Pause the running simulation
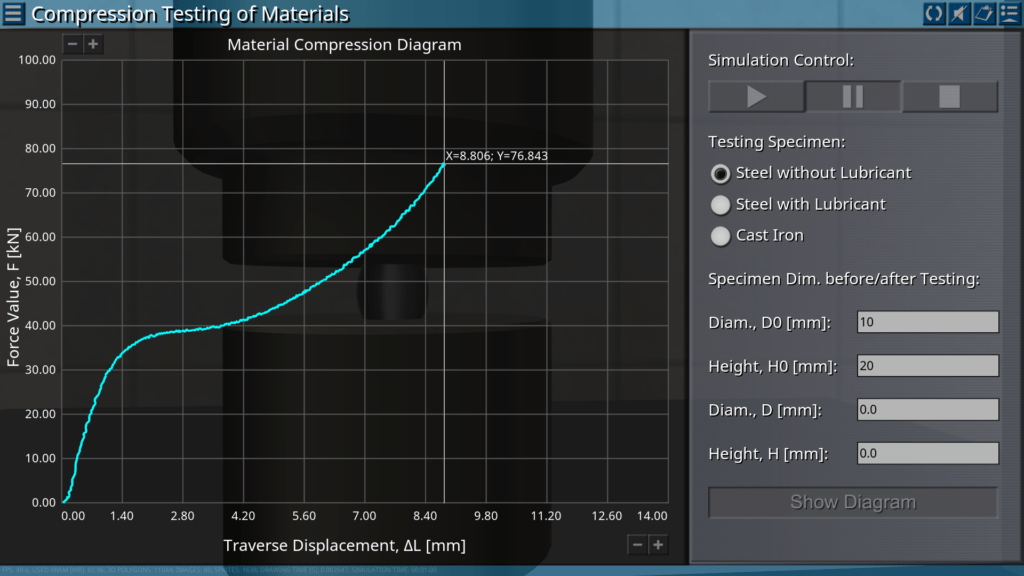Viewport: 1024px width, 576px height. [853, 97]
